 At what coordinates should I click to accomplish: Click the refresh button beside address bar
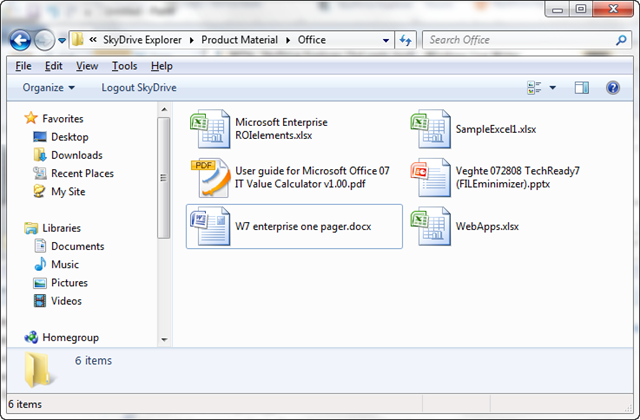(x=405, y=40)
